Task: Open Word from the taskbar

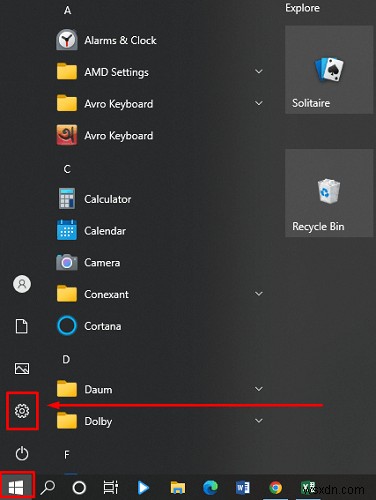Action: tap(243, 488)
